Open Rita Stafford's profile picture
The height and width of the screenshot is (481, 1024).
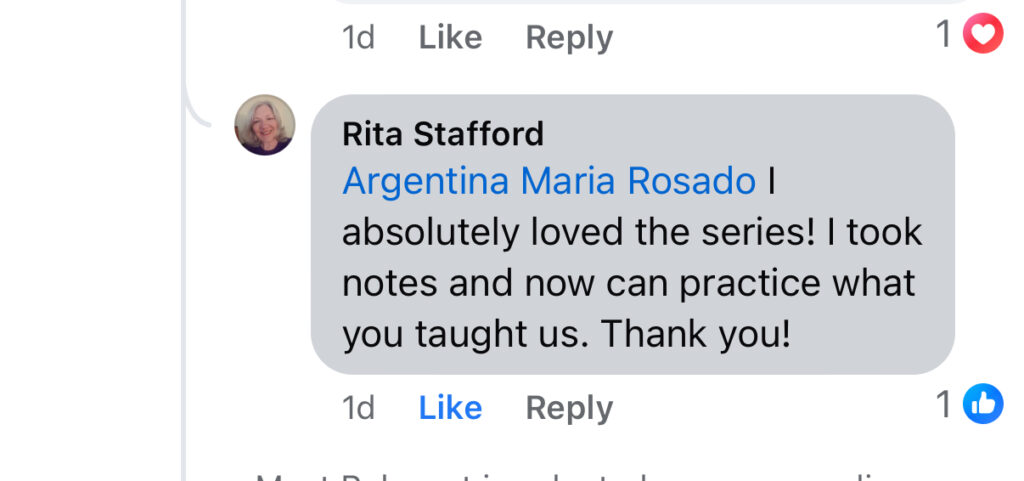point(265,125)
